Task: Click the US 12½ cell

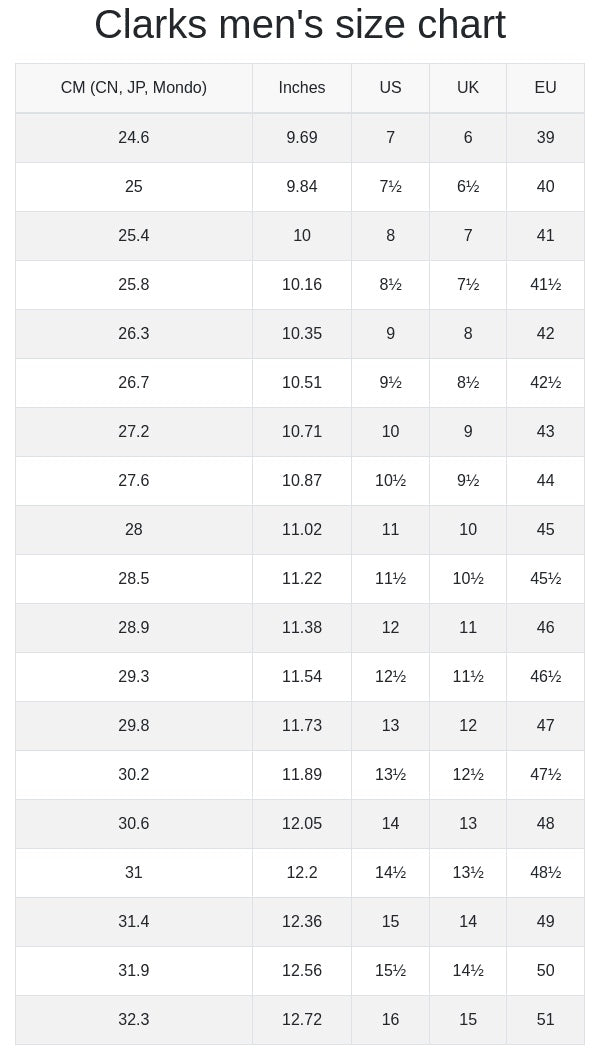Action: (390, 677)
